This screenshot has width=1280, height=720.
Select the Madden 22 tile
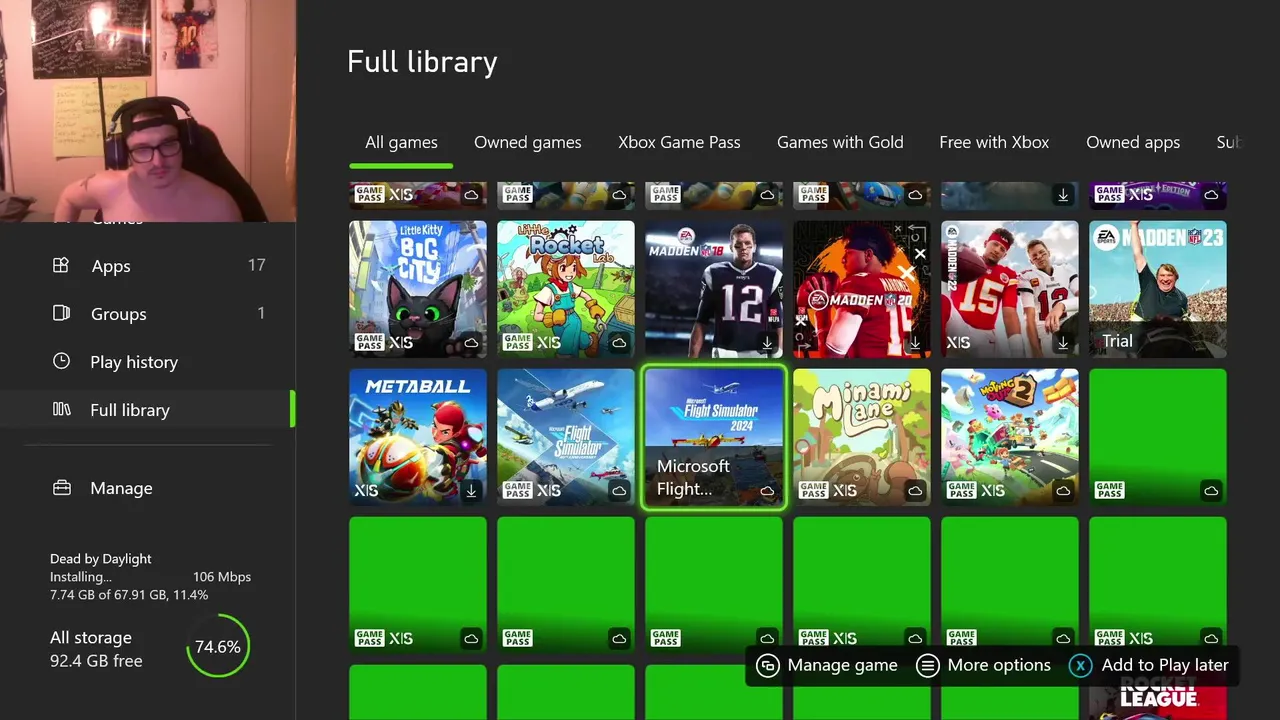coord(1010,289)
